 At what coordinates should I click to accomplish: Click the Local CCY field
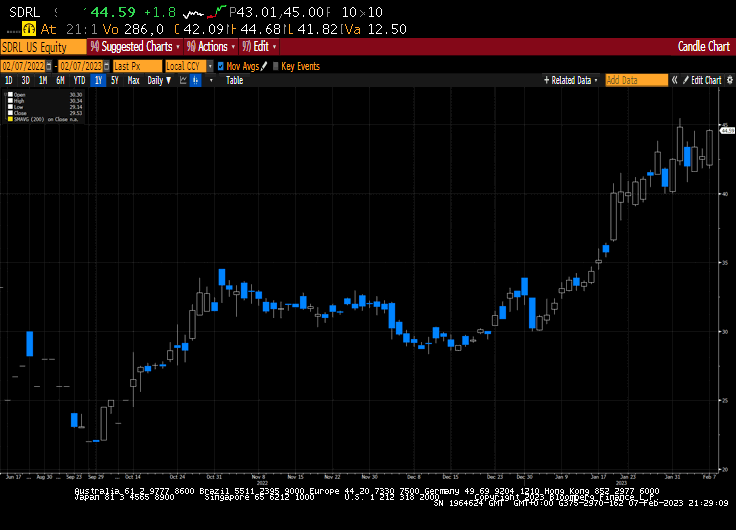click(186, 66)
